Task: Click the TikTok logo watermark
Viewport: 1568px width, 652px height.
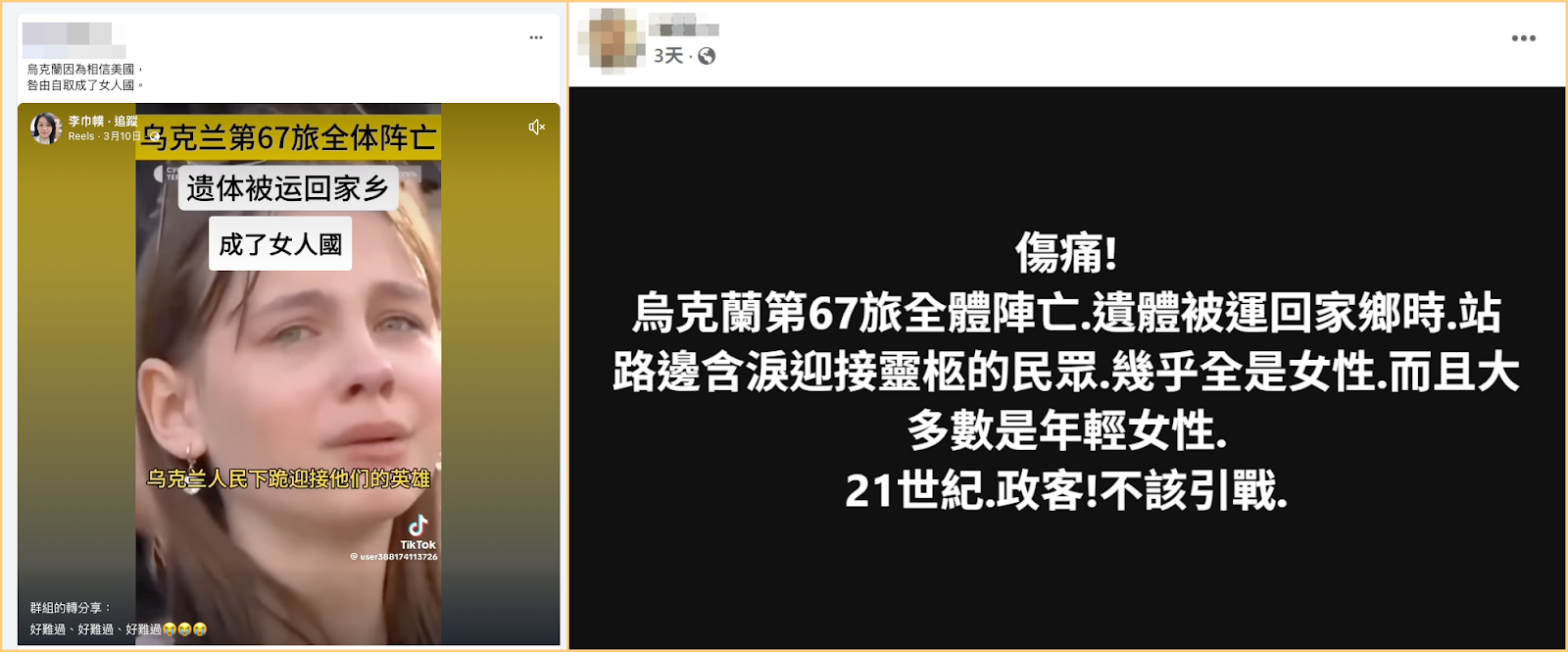Action: coord(418,532)
